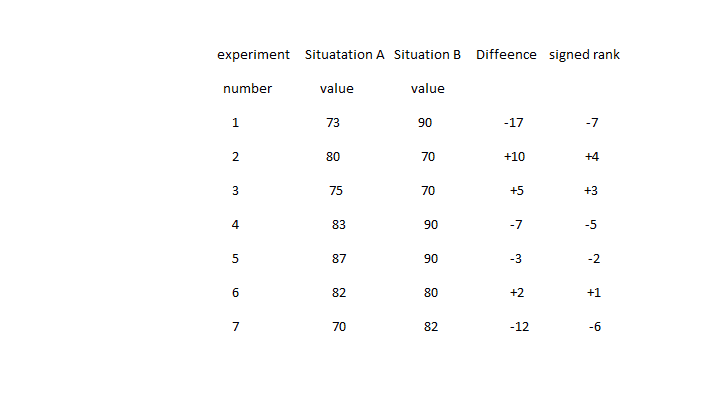This screenshot has height=400, width=718.
Task: Click the +5 difference value
Action: [x=517, y=191]
